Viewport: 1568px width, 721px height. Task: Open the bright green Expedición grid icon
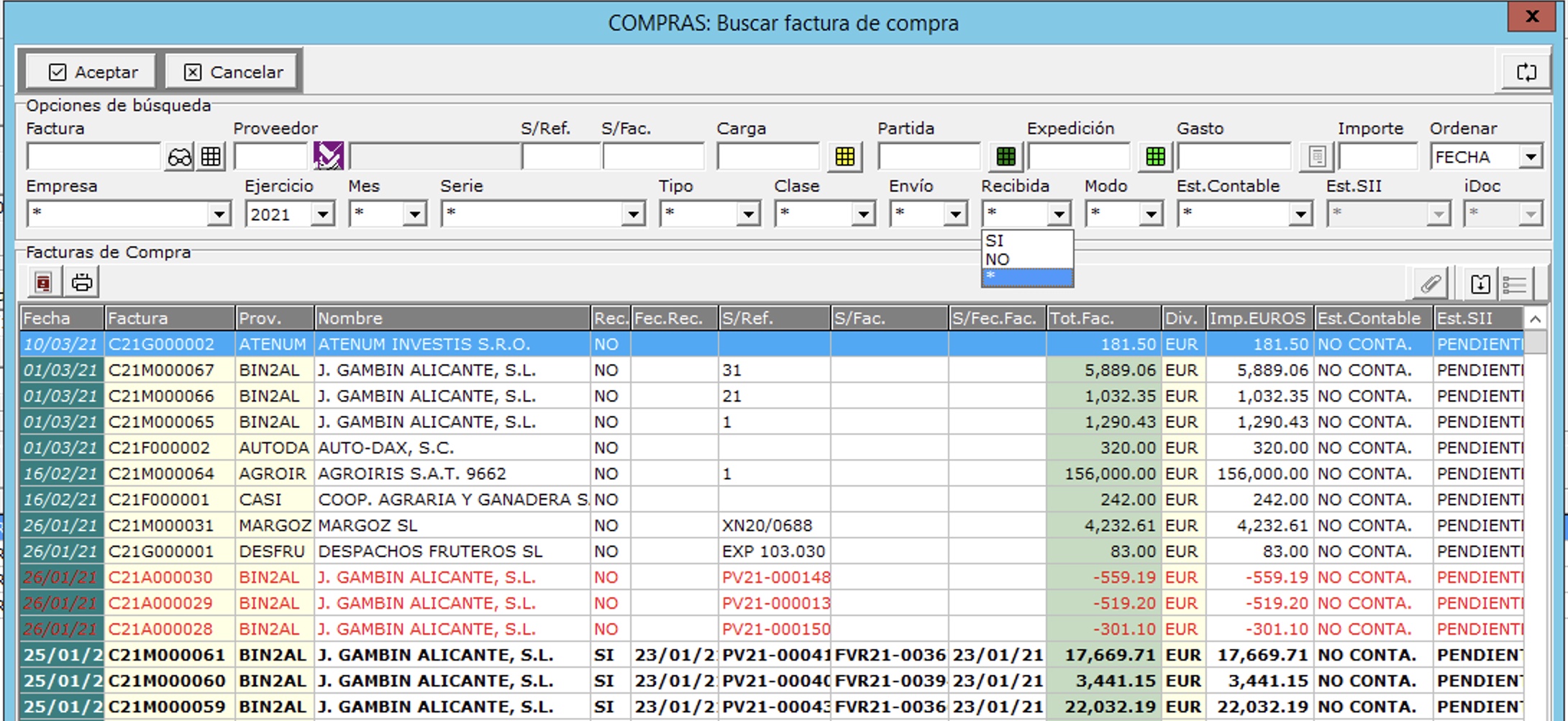(x=1155, y=157)
